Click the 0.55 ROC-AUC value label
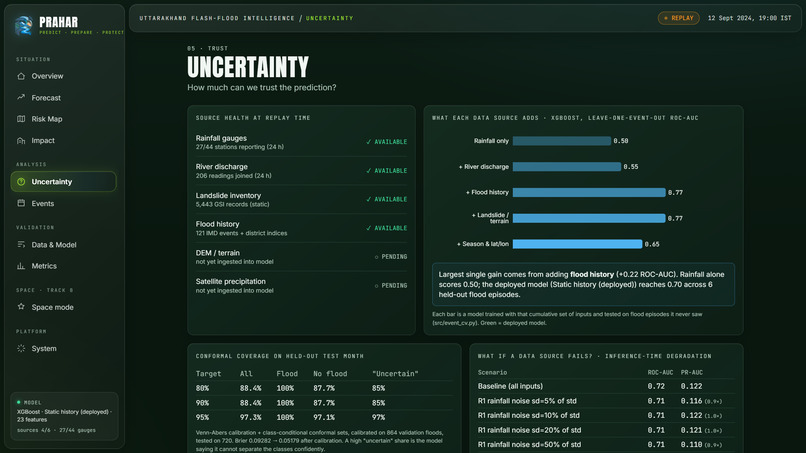This screenshot has height=453, width=806. point(631,167)
